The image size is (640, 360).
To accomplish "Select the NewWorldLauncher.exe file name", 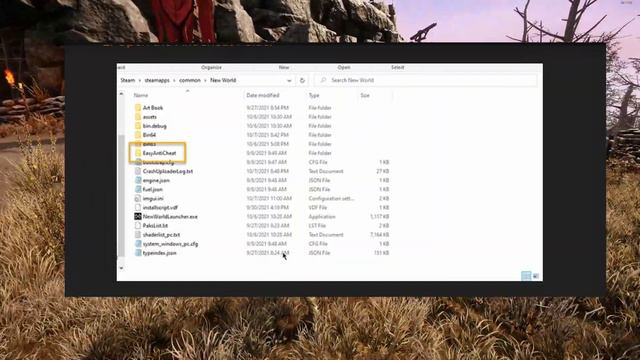I will (x=170, y=216).
